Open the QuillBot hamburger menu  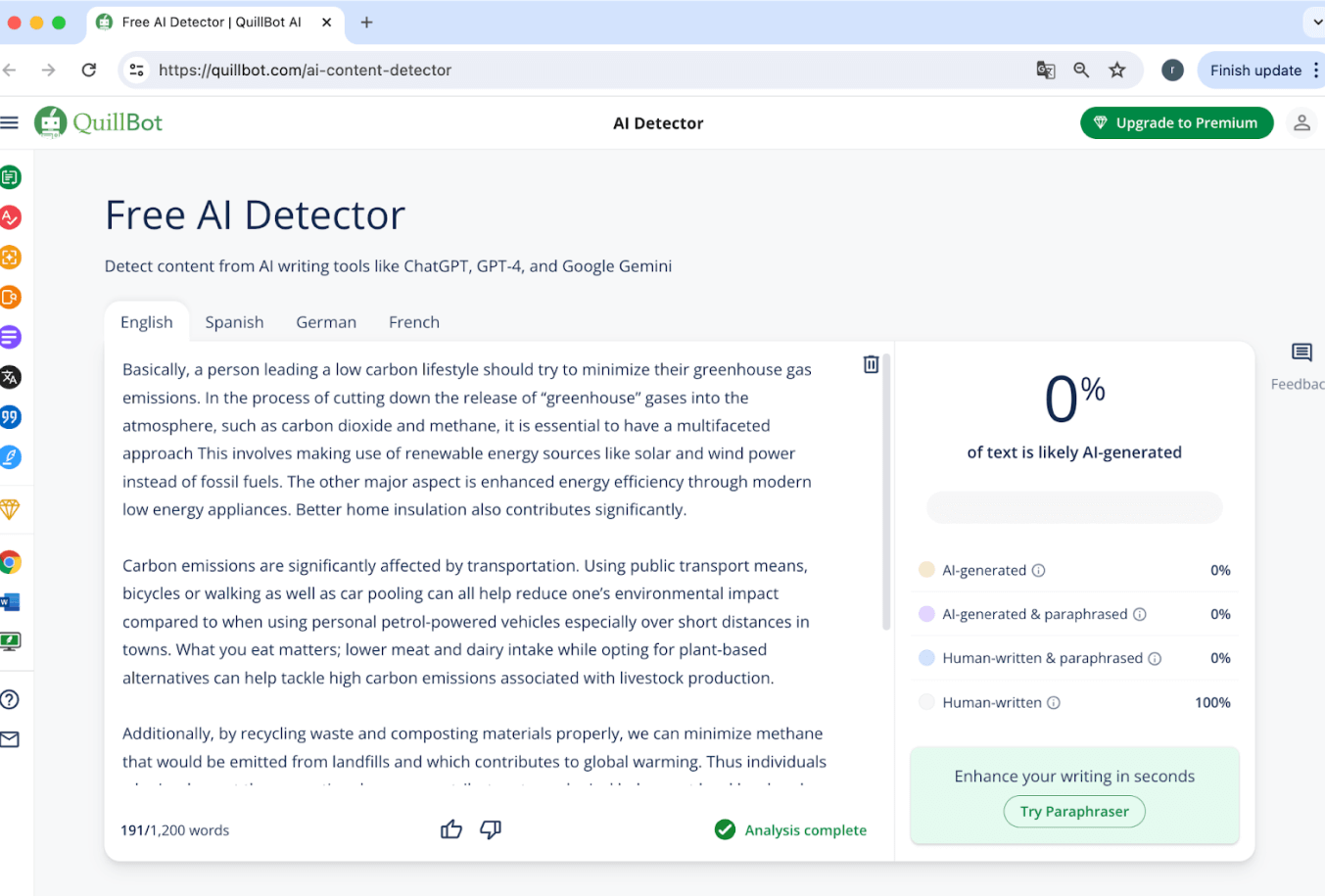10,122
